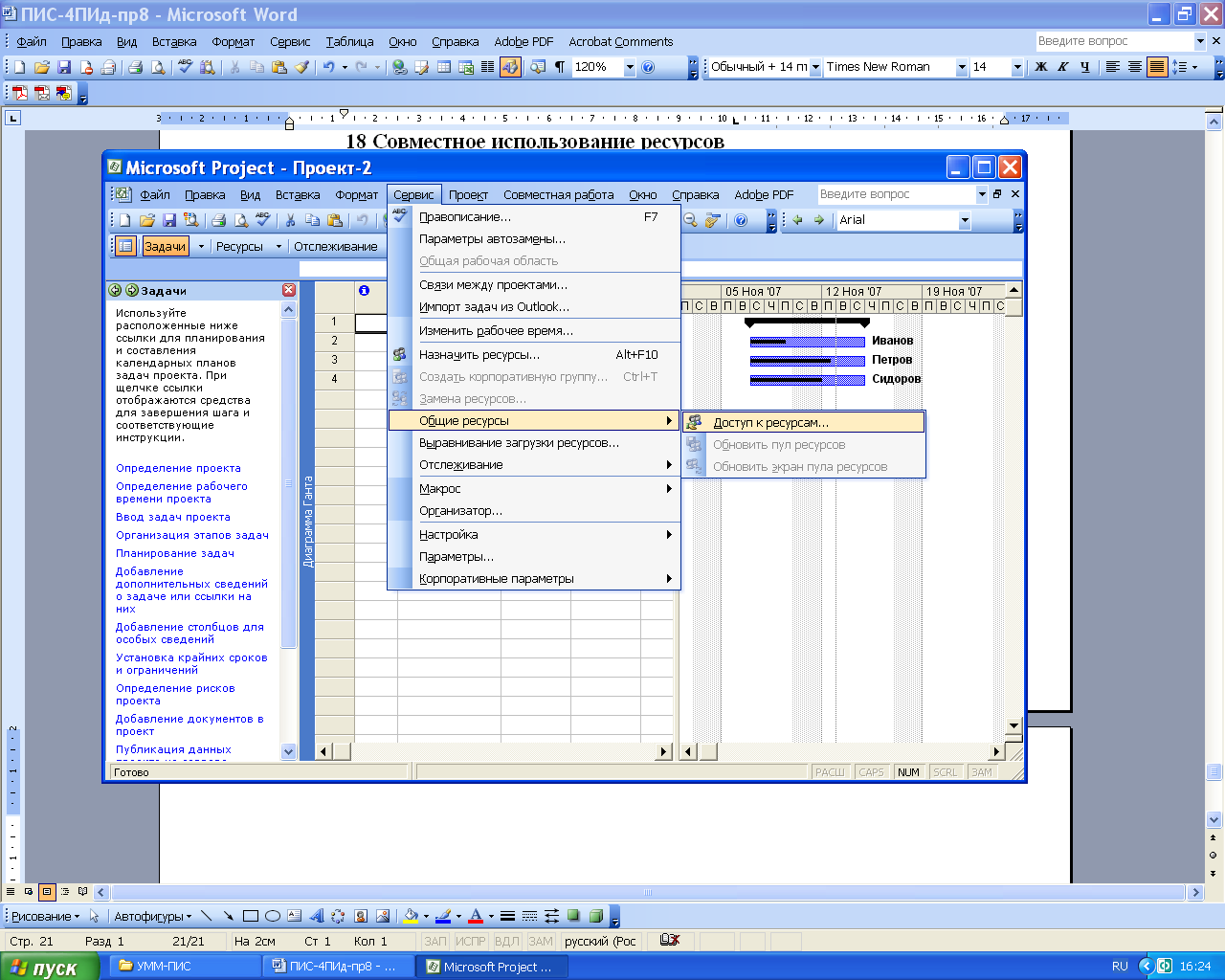The width and height of the screenshot is (1225, 980).
Task: Click 'Определение проекта' link in Project guide
Action: pos(178,468)
